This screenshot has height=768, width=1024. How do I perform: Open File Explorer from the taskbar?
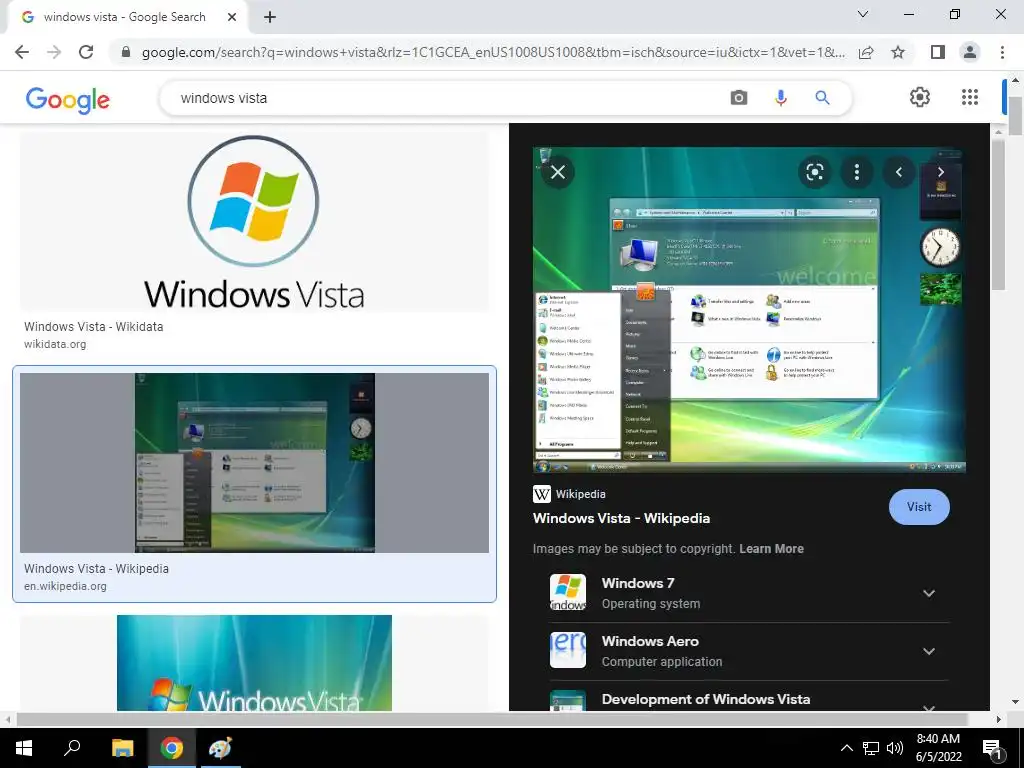coord(122,748)
